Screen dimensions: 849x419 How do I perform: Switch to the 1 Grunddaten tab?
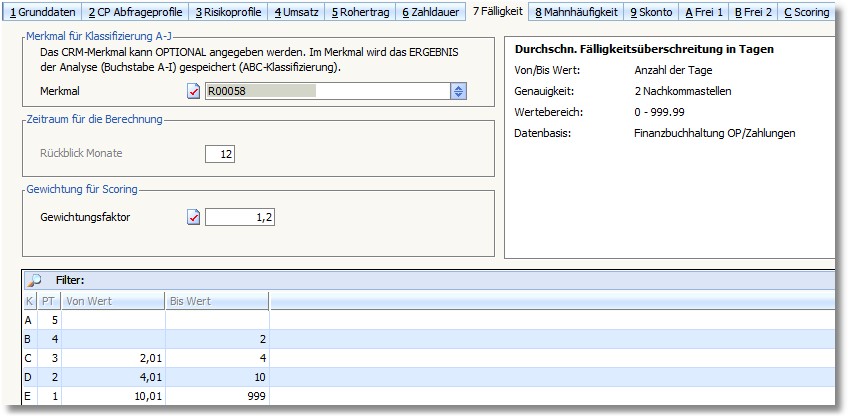click(x=42, y=12)
